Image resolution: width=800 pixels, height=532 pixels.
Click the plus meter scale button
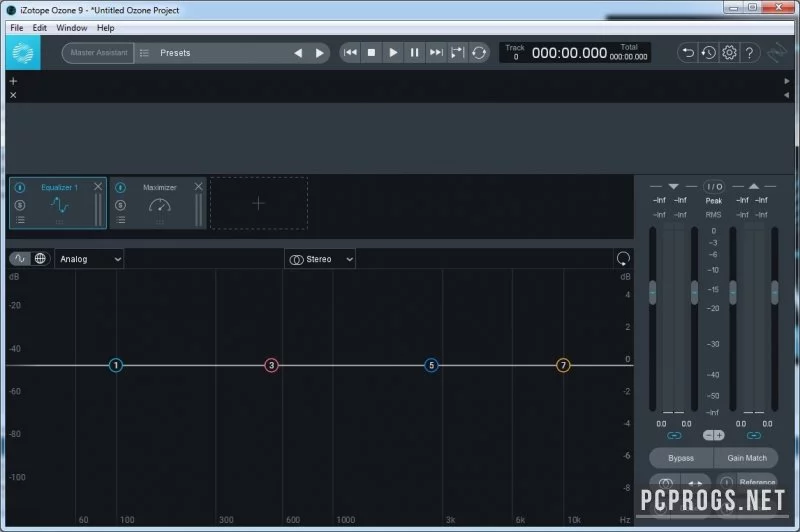[x=719, y=436]
